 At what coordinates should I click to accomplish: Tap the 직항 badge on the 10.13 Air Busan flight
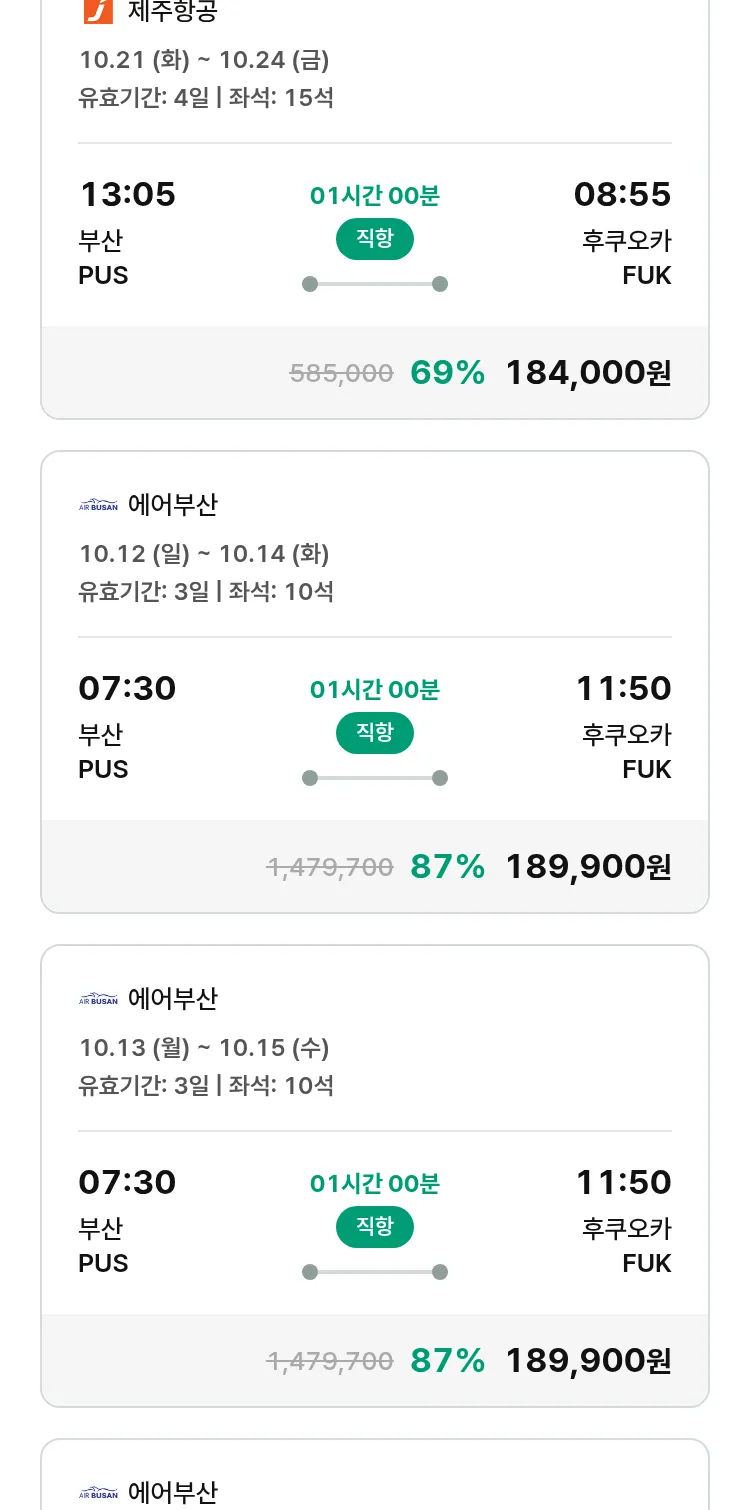click(x=374, y=1227)
